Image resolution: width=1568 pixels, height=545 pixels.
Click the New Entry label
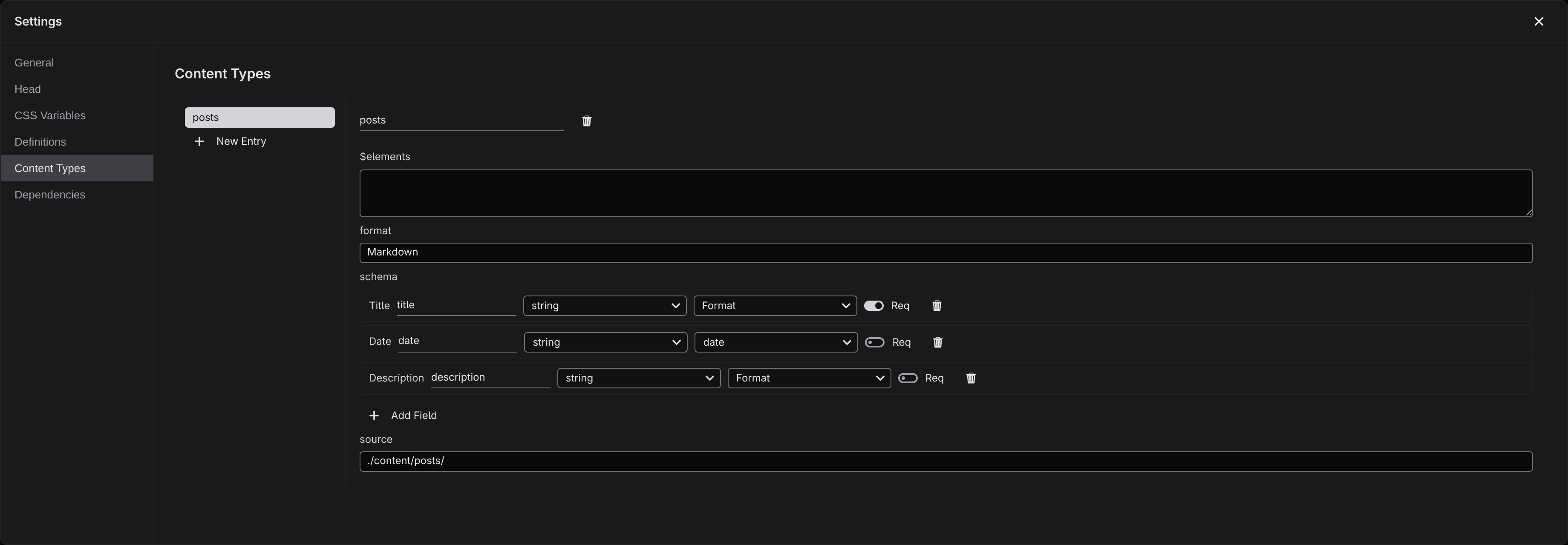pyautogui.click(x=241, y=141)
